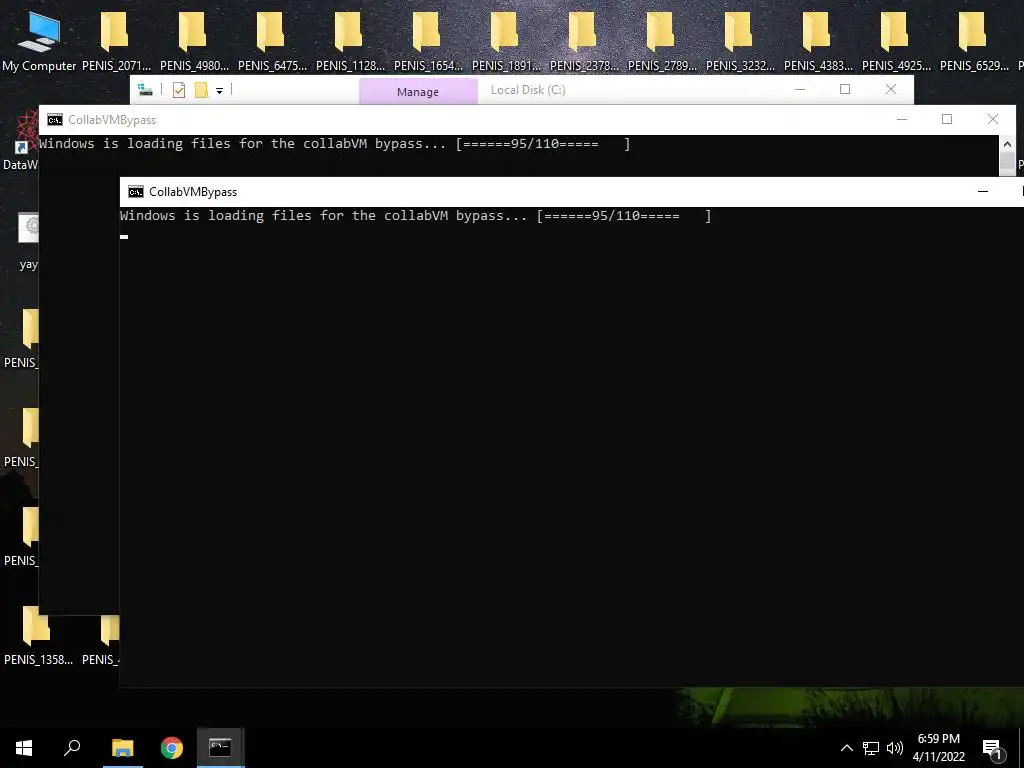Select the PENIS_6475... desktop folder
1024x768 pixels.
(272, 40)
